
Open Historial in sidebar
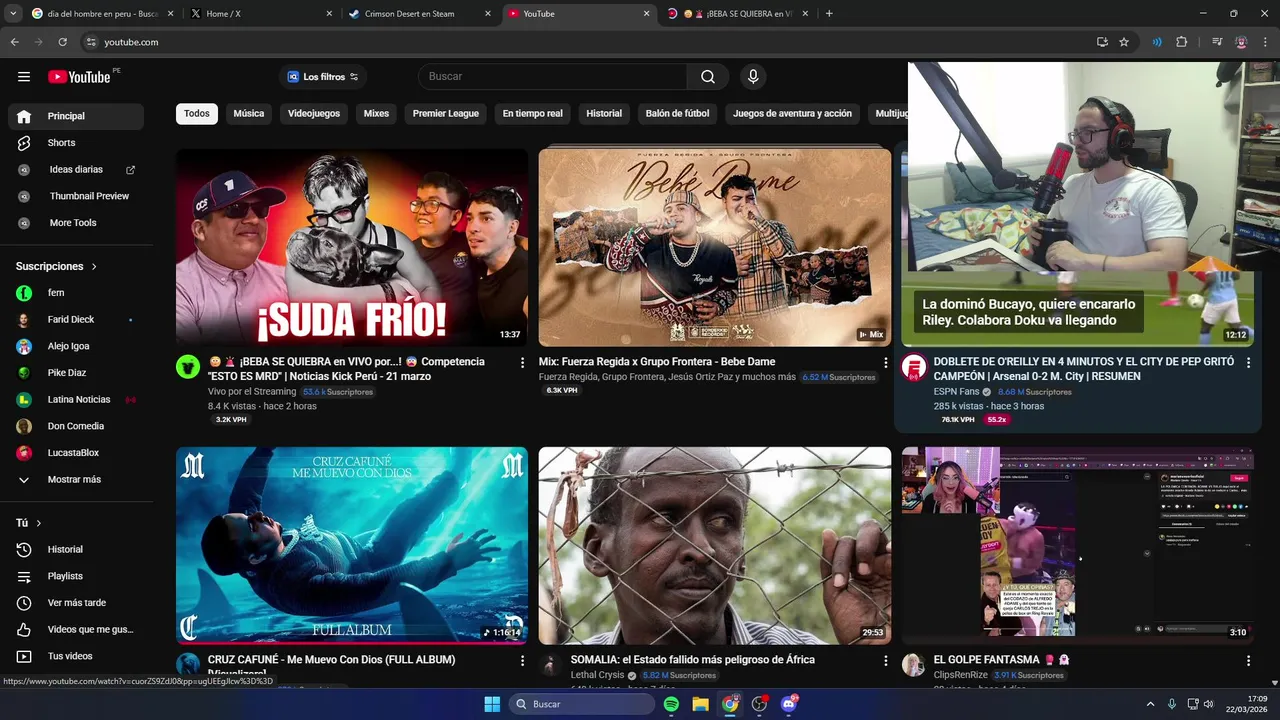coord(76,549)
